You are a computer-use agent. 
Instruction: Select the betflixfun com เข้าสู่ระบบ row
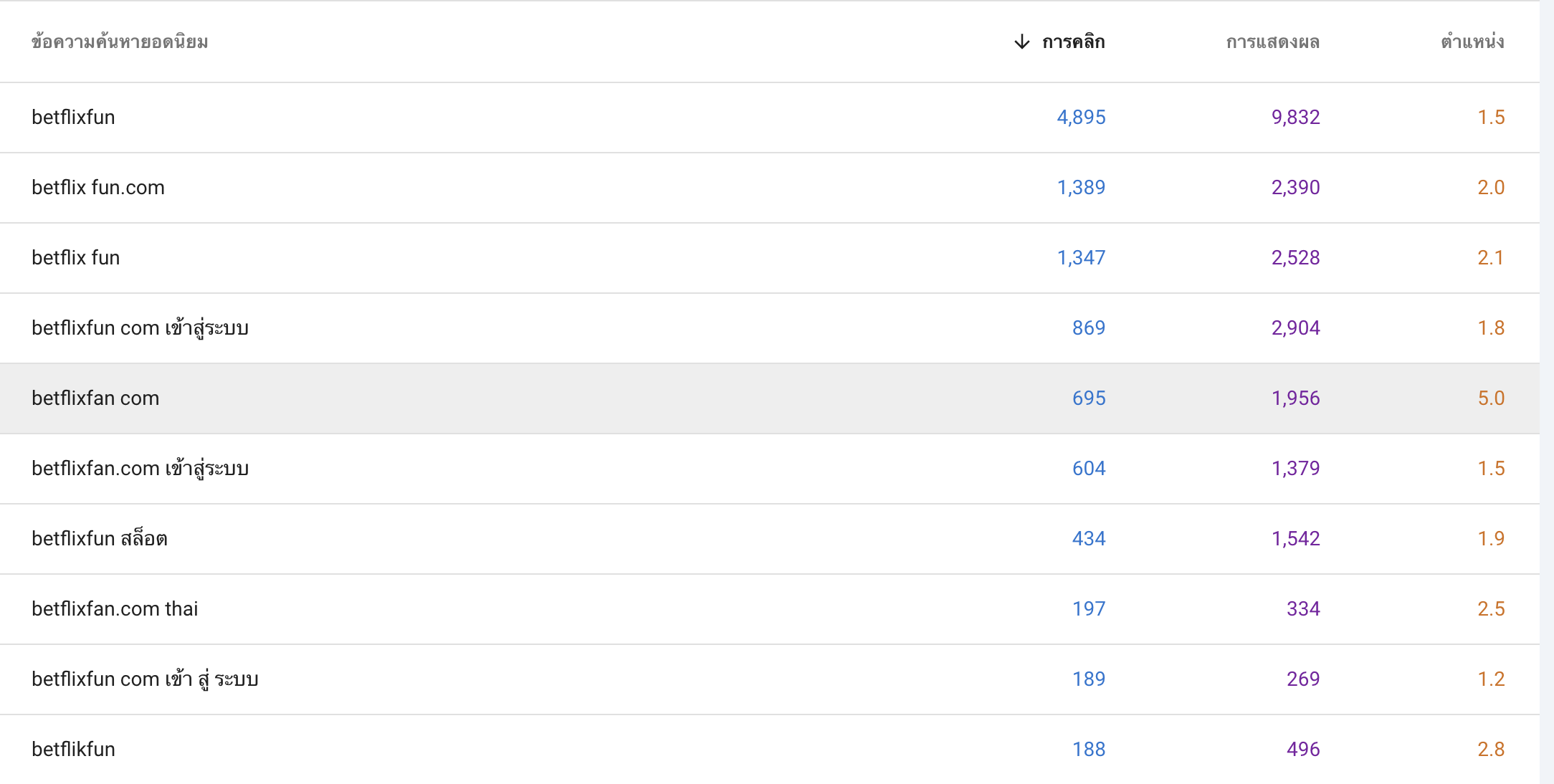[x=770, y=328]
